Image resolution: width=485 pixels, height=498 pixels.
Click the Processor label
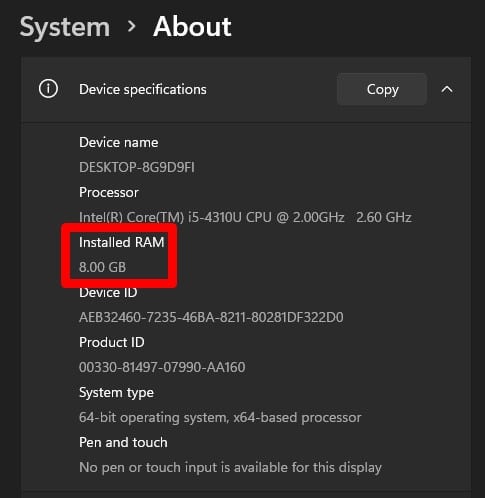pos(109,192)
